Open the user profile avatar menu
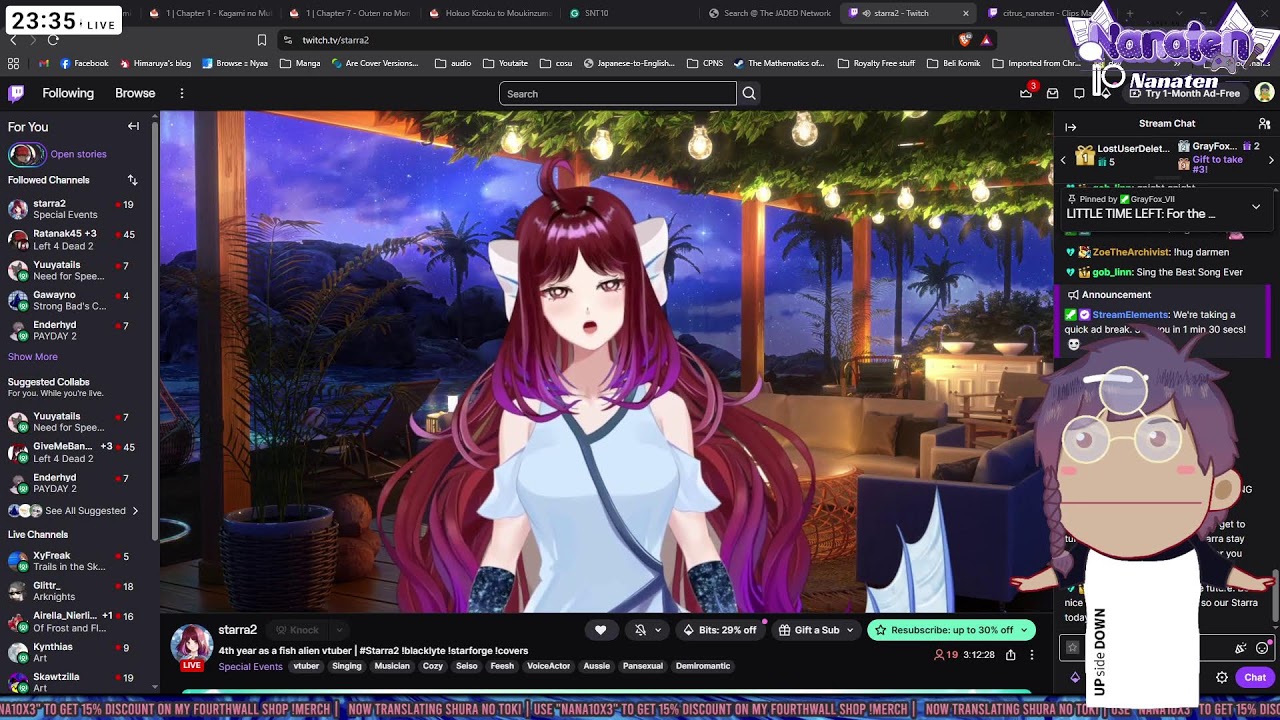 click(x=1264, y=93)
